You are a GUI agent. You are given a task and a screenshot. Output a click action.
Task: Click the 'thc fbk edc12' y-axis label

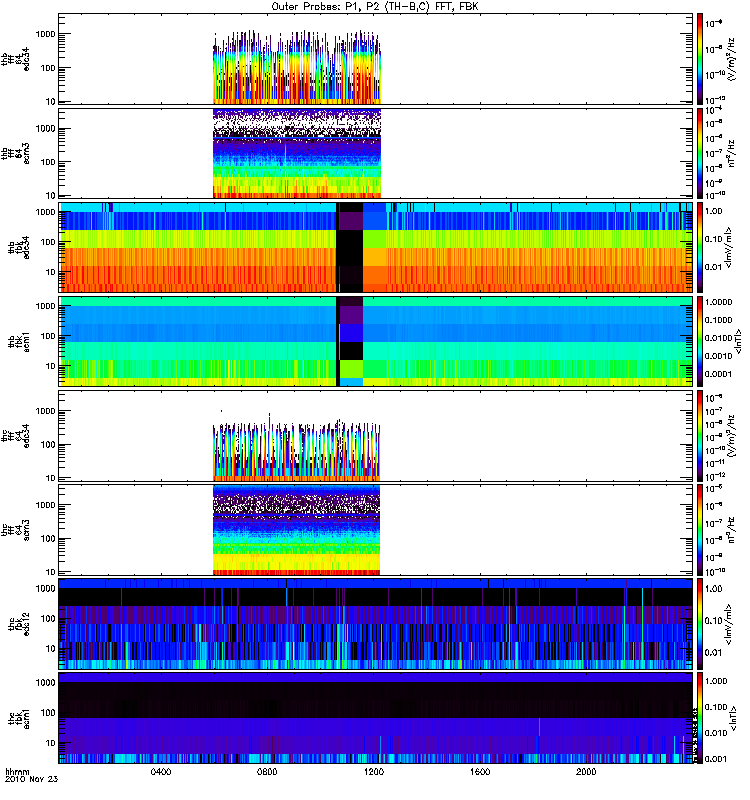18,624
